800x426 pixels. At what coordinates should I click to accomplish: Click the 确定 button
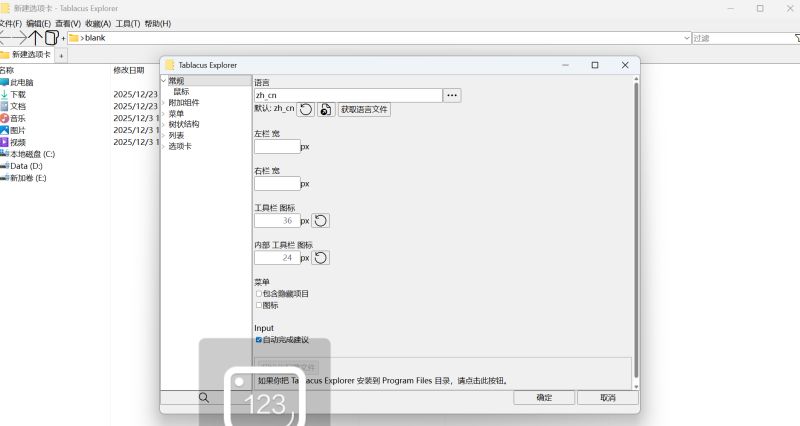tap(544, 397)
